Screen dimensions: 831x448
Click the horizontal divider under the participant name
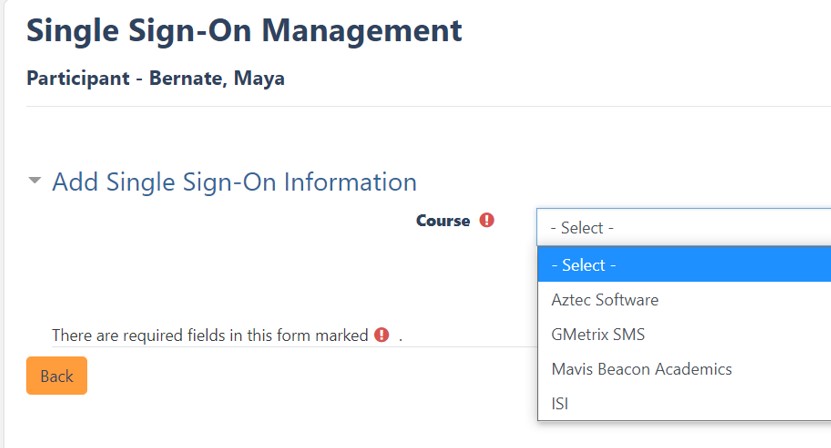pos(415,106)
